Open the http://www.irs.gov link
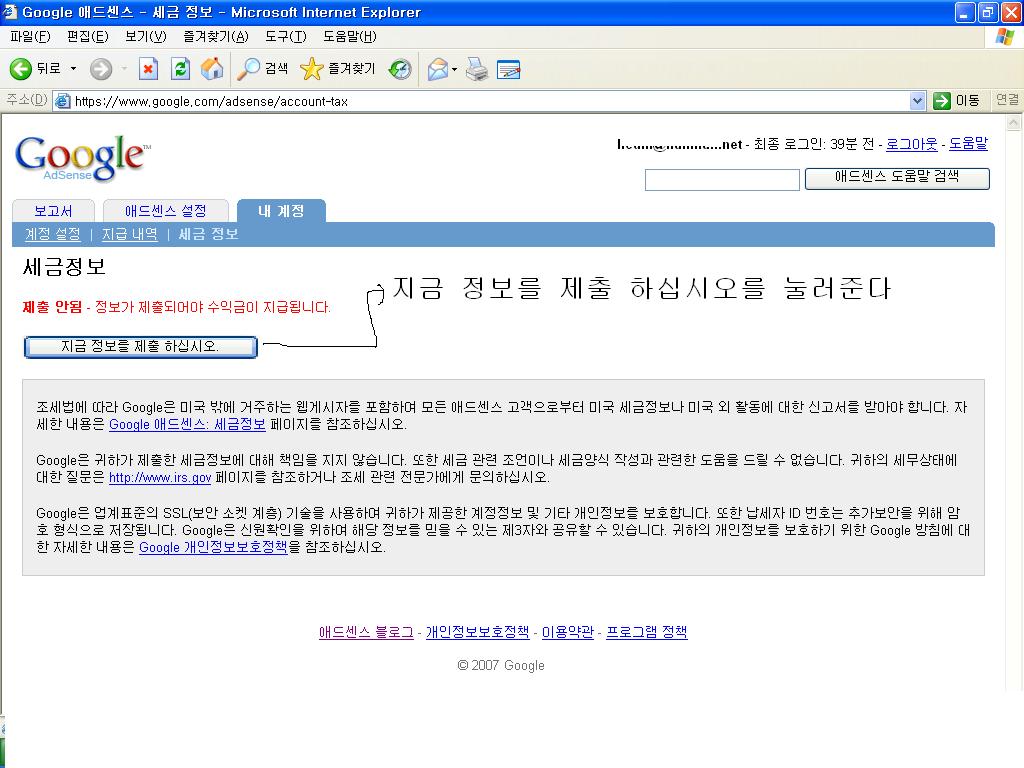The height and width of the screenshot is (768, 1024). pos(160,477)
